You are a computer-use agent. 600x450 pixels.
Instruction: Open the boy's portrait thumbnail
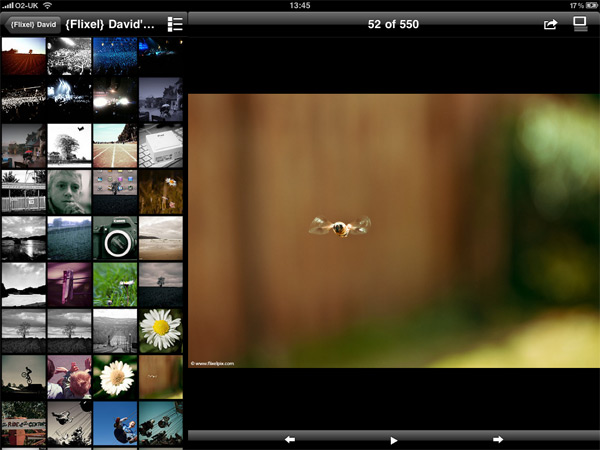pyautogui.click(x=69, y=191)
